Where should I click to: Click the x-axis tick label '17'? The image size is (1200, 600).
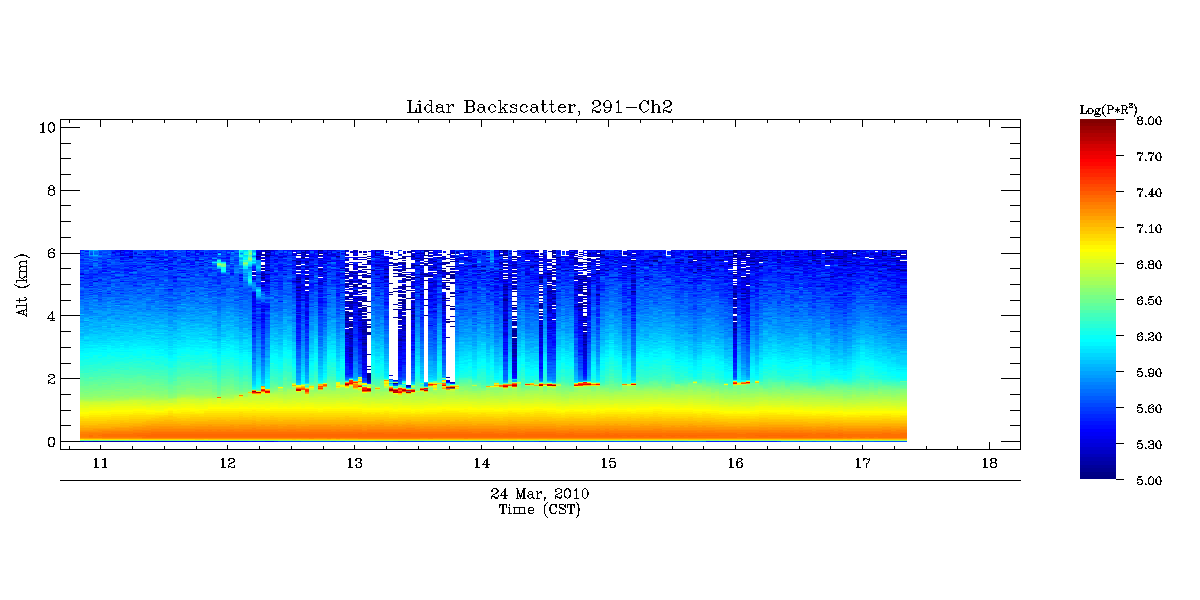(x=862, y=463)
